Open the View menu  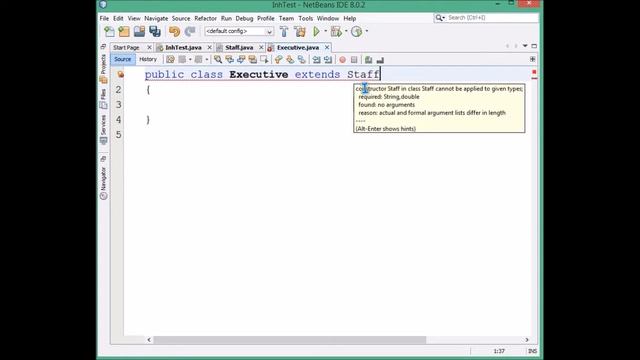tap(134, 18)
